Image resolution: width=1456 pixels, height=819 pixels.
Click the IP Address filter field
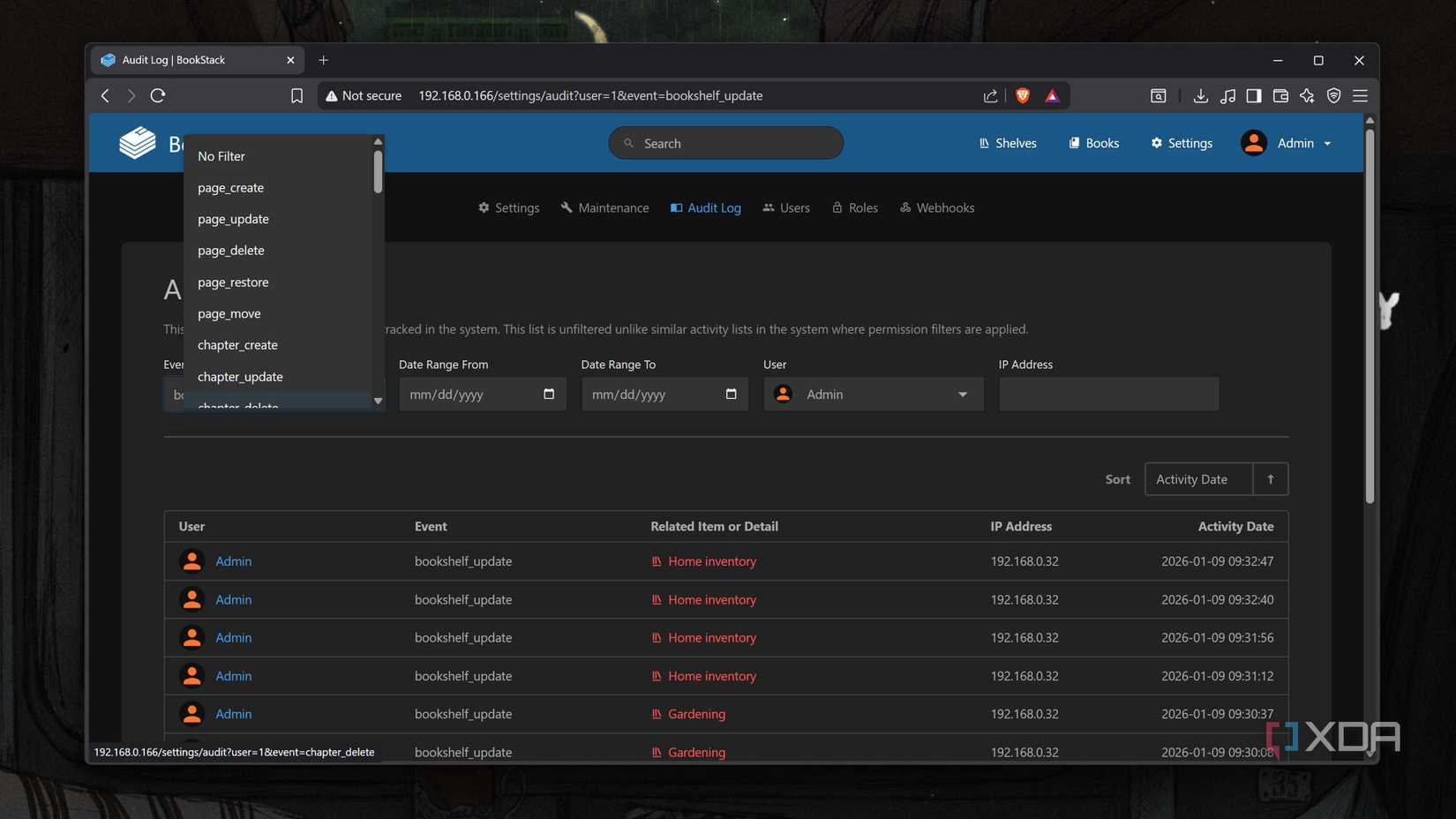[x=1108, y=394]
